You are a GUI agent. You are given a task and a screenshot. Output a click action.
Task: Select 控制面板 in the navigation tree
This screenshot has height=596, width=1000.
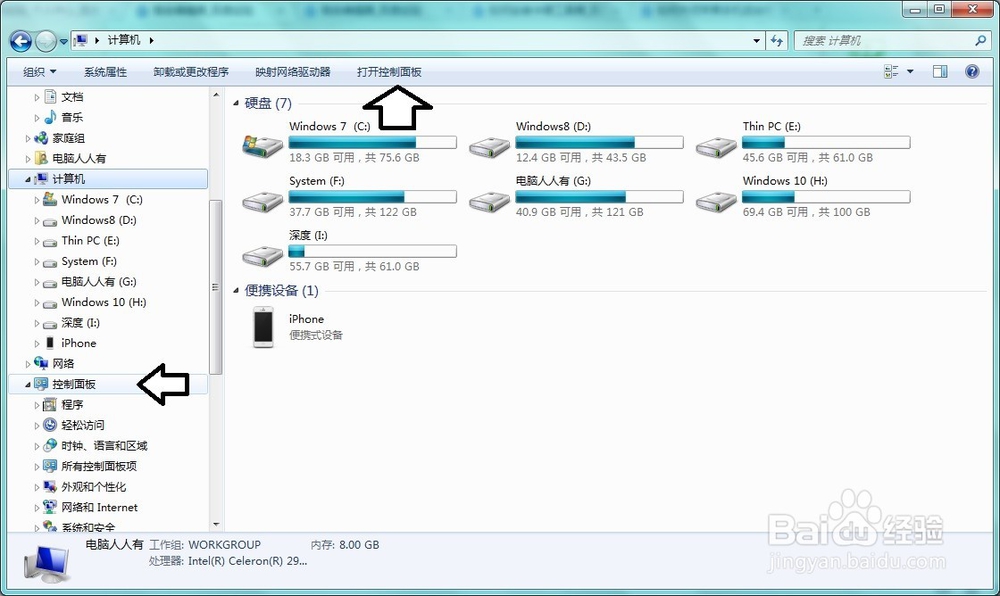click(x=74, y=384)
